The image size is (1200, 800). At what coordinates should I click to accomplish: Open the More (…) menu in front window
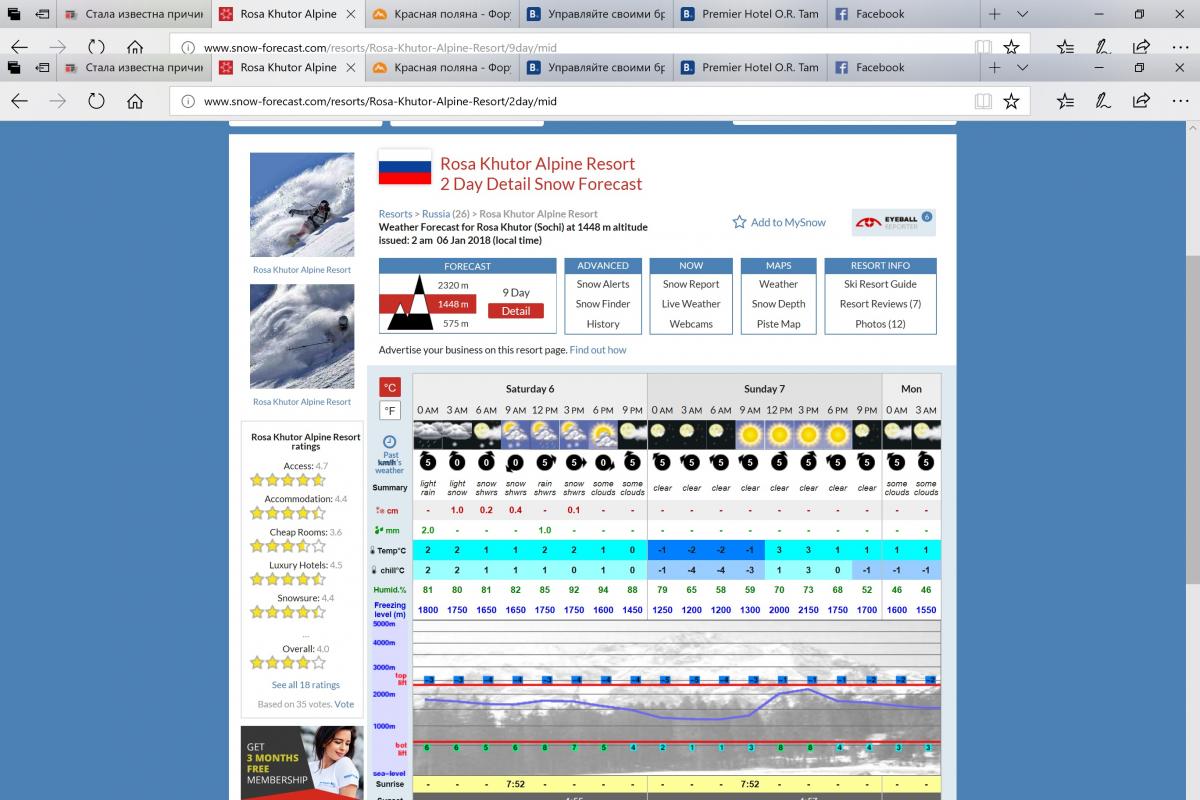pos(1180,101)
